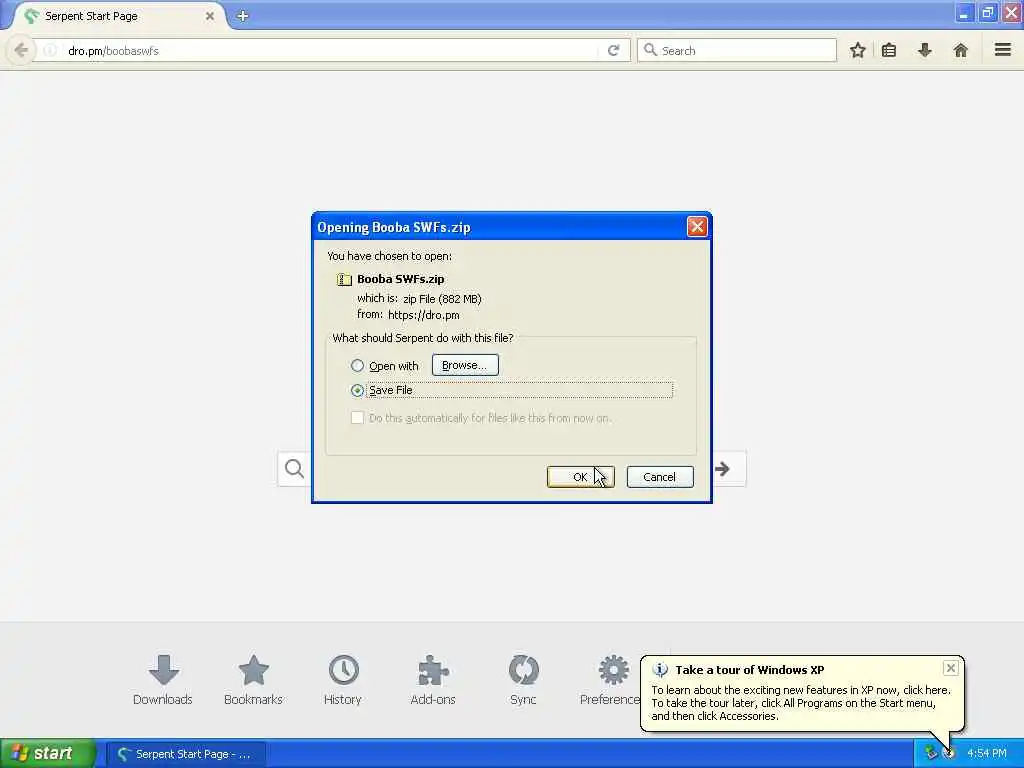Open the downloads arrow in toolbar

coord(924,50)
